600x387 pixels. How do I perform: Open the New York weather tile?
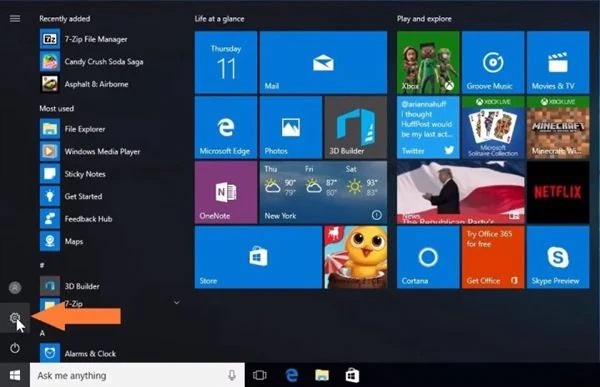323,193
